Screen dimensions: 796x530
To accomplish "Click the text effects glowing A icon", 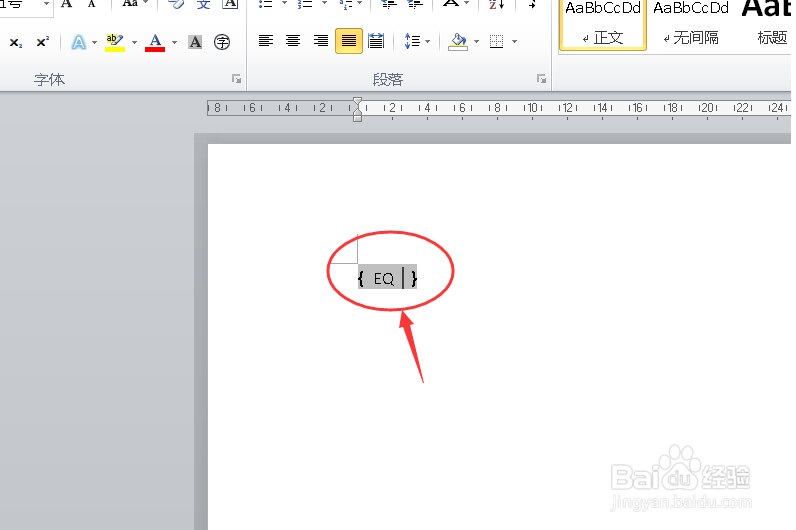I will [78, 42].
